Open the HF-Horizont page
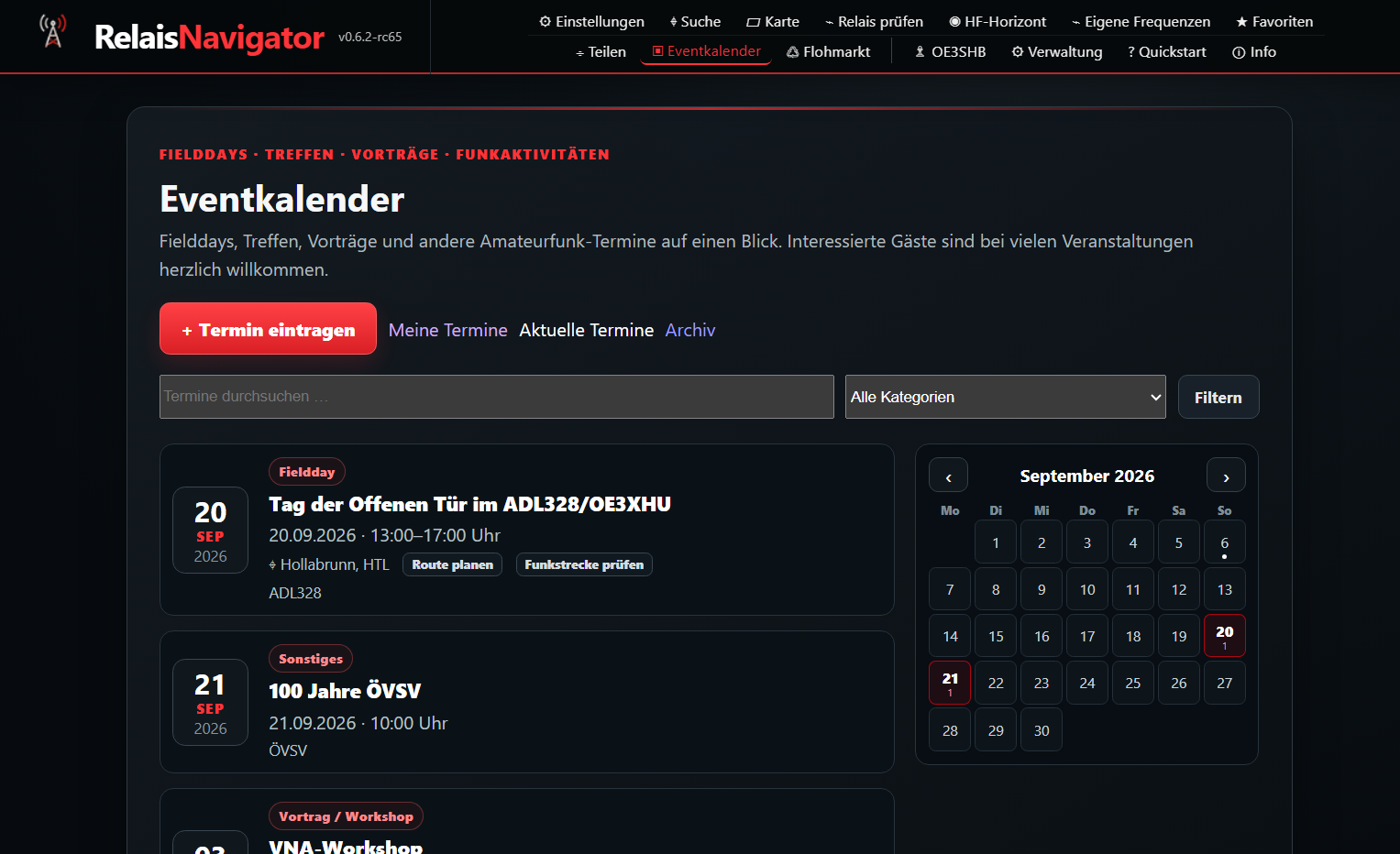This screenshot has width=1400, height=854. 998,21
